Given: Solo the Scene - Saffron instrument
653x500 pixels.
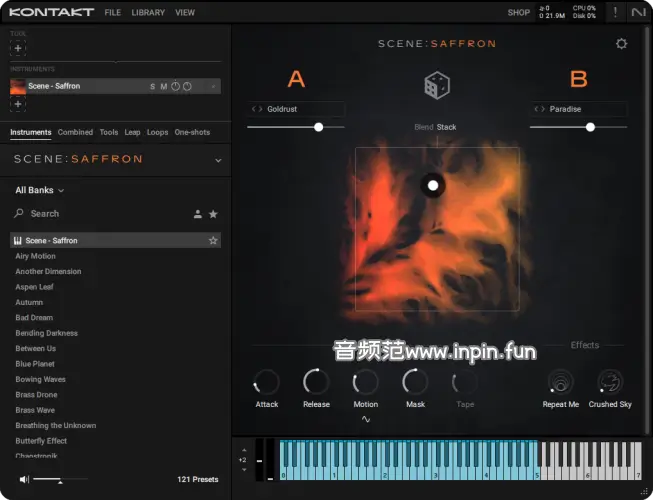Looking at the screenshot, I should click(x=152, y=87).
